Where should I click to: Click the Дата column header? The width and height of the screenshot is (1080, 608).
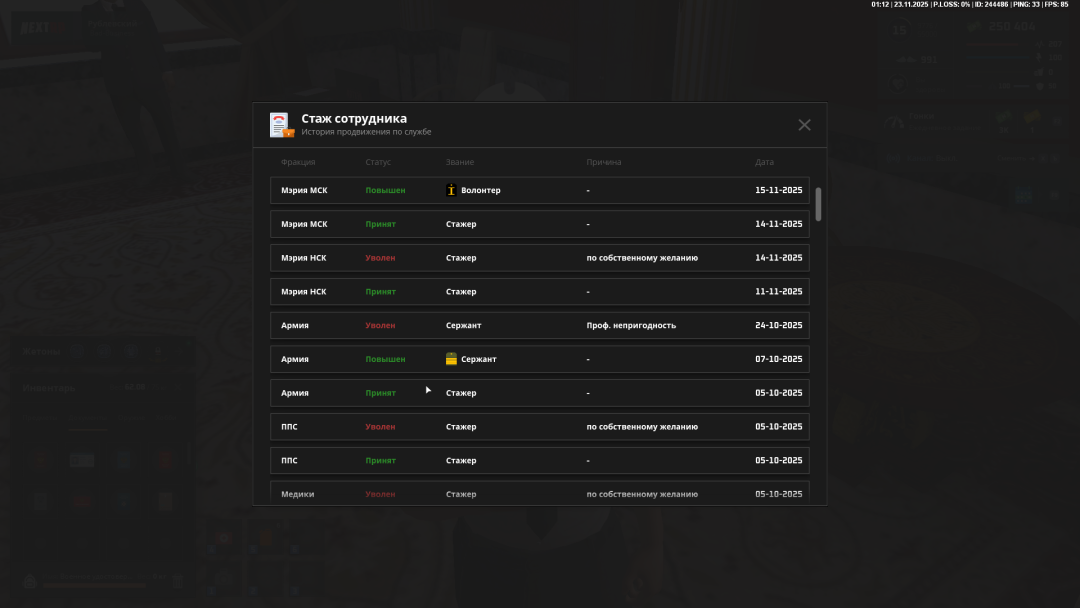pos(764,162)
